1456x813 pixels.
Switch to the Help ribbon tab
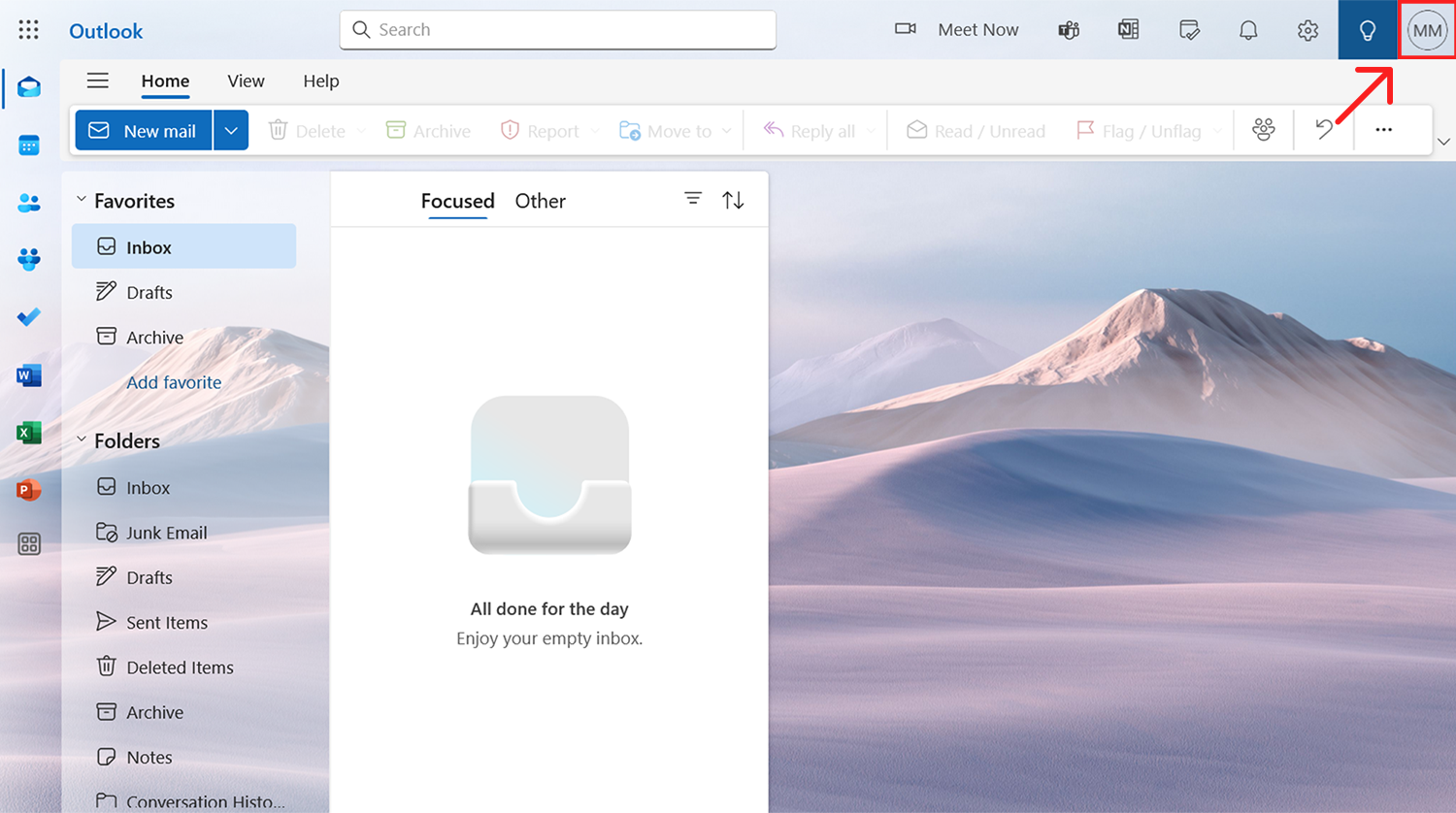coord(321,81)
